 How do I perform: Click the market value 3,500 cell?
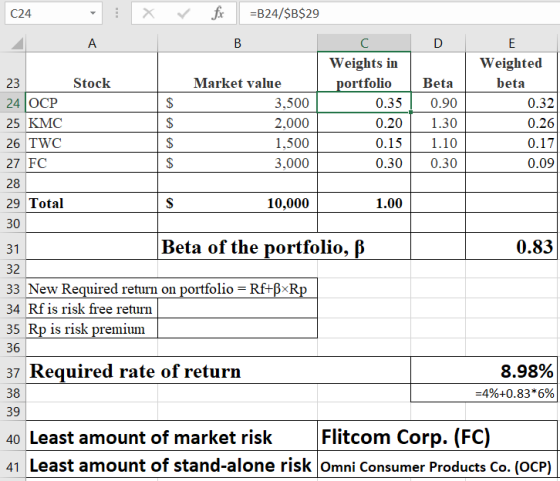pos(238,103)
